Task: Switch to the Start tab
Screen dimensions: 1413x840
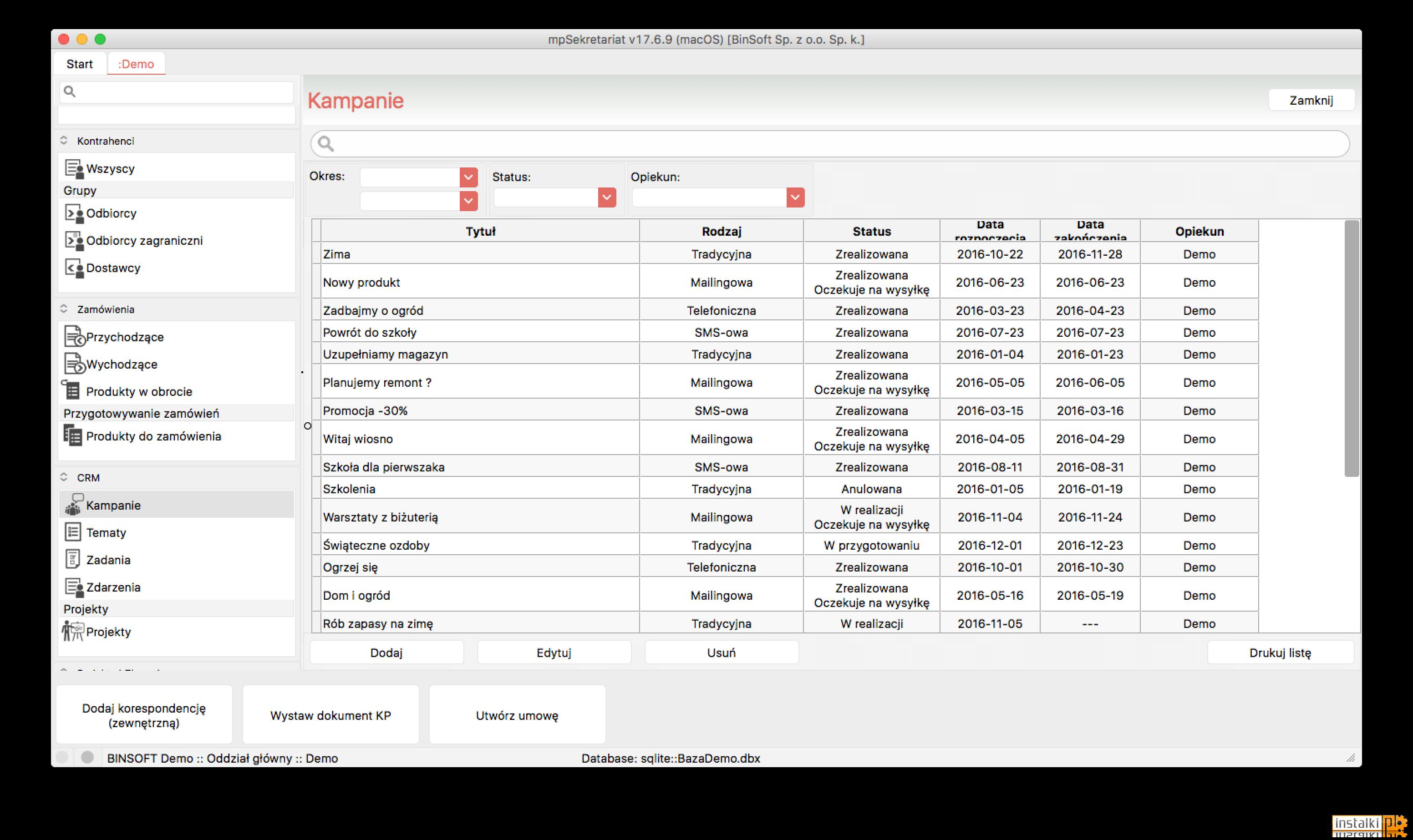Action: click(79, 64)
